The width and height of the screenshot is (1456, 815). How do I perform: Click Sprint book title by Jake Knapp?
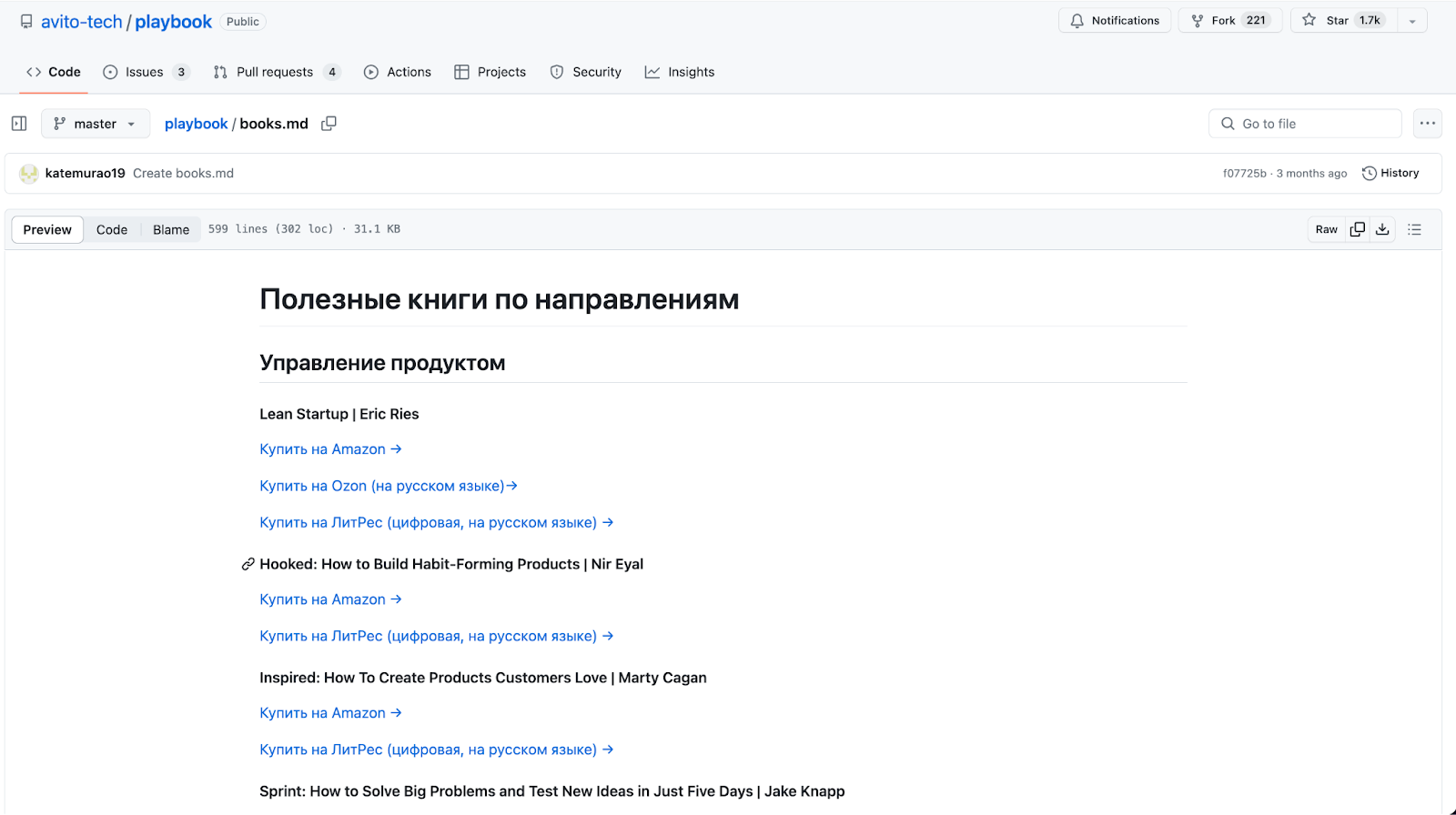tap(551, 791)
